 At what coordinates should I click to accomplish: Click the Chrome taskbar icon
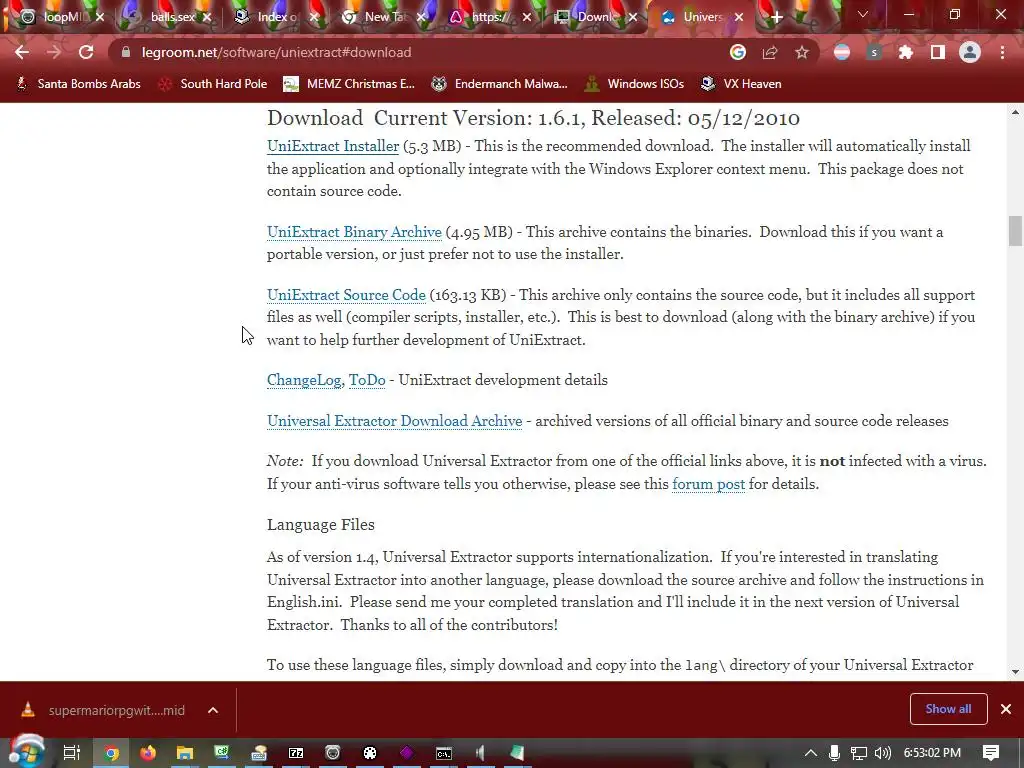(x=111, y=754)
